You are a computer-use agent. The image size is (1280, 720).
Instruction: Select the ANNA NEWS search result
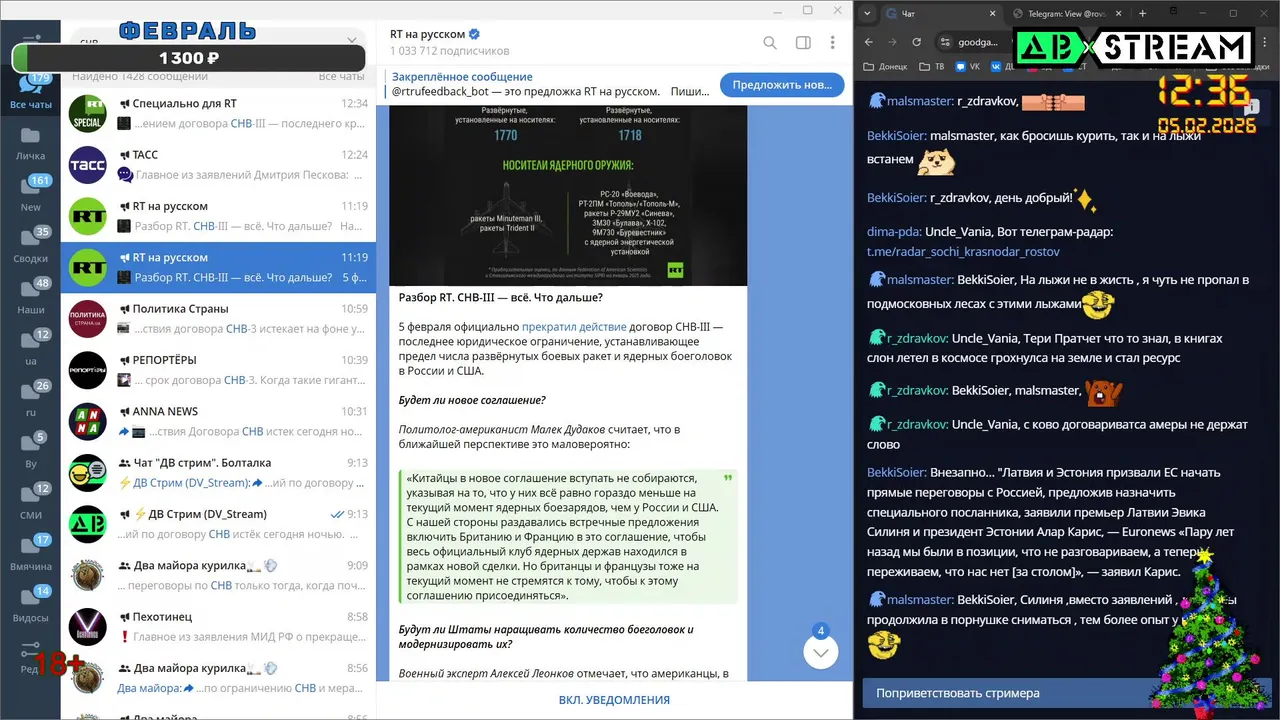click(x=218, y=422)
